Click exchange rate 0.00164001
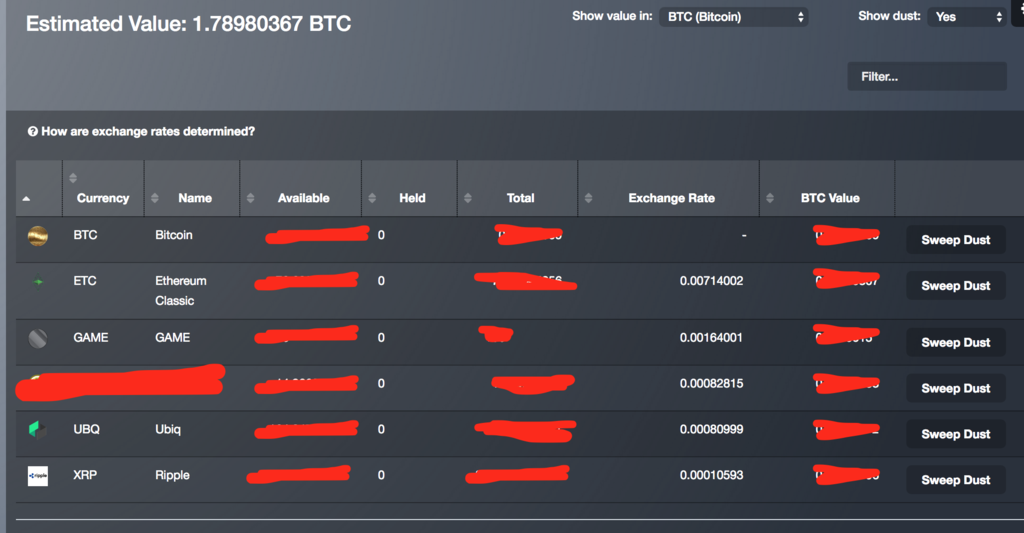The height and width of the screenshot is (533, 1024). pyautogui.click(x=711, y=337)
